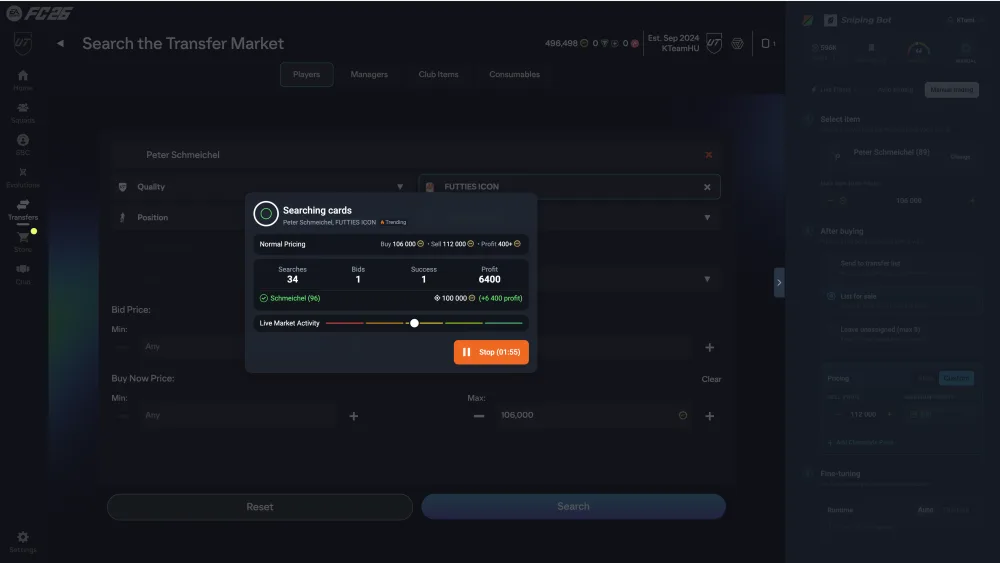The image size is (1000, 563).
Task: Click the Normal Pricing row
Action: click(x=390, y=244)
